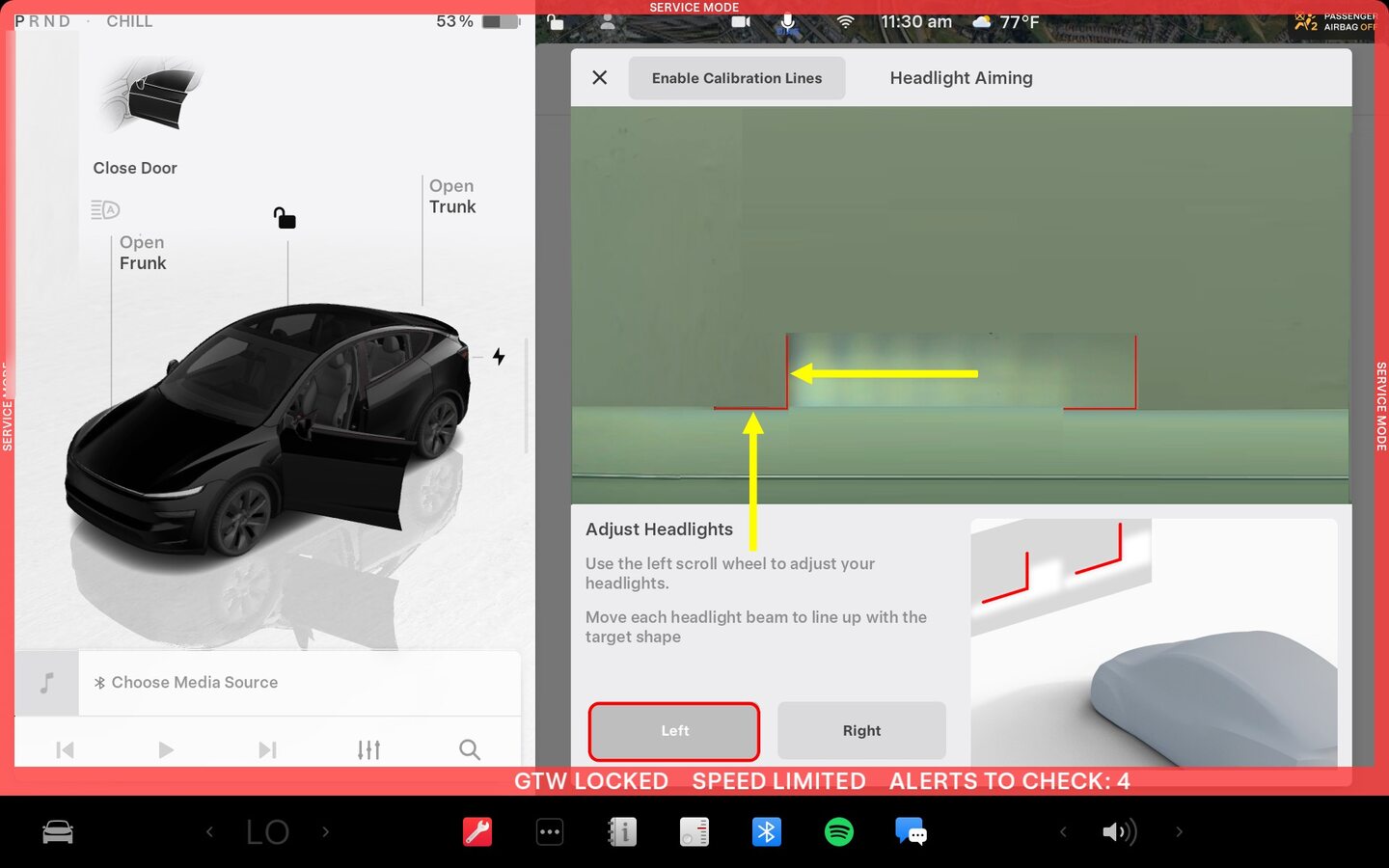
Task: Open the Bluetooth app in the dock
Action: [767, 831]
